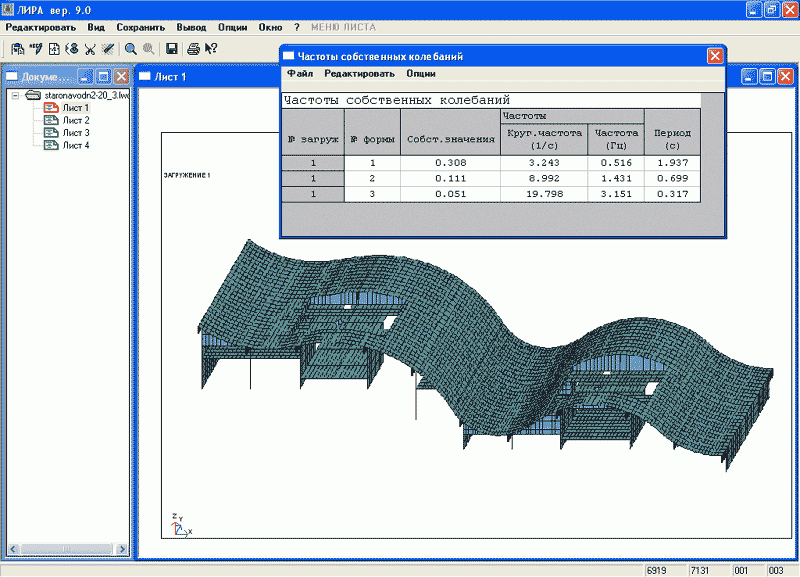800x577 pixels.
Task: Click the scissors cut icon in toolbar
Action: pyautogui.click(x=90, y=48)
